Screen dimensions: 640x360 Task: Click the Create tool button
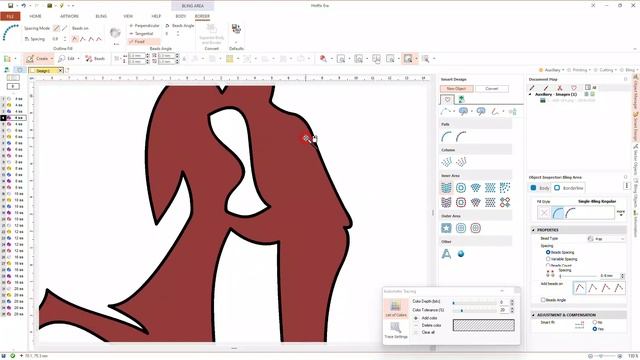pyautogui.click(x=37, y=59)
